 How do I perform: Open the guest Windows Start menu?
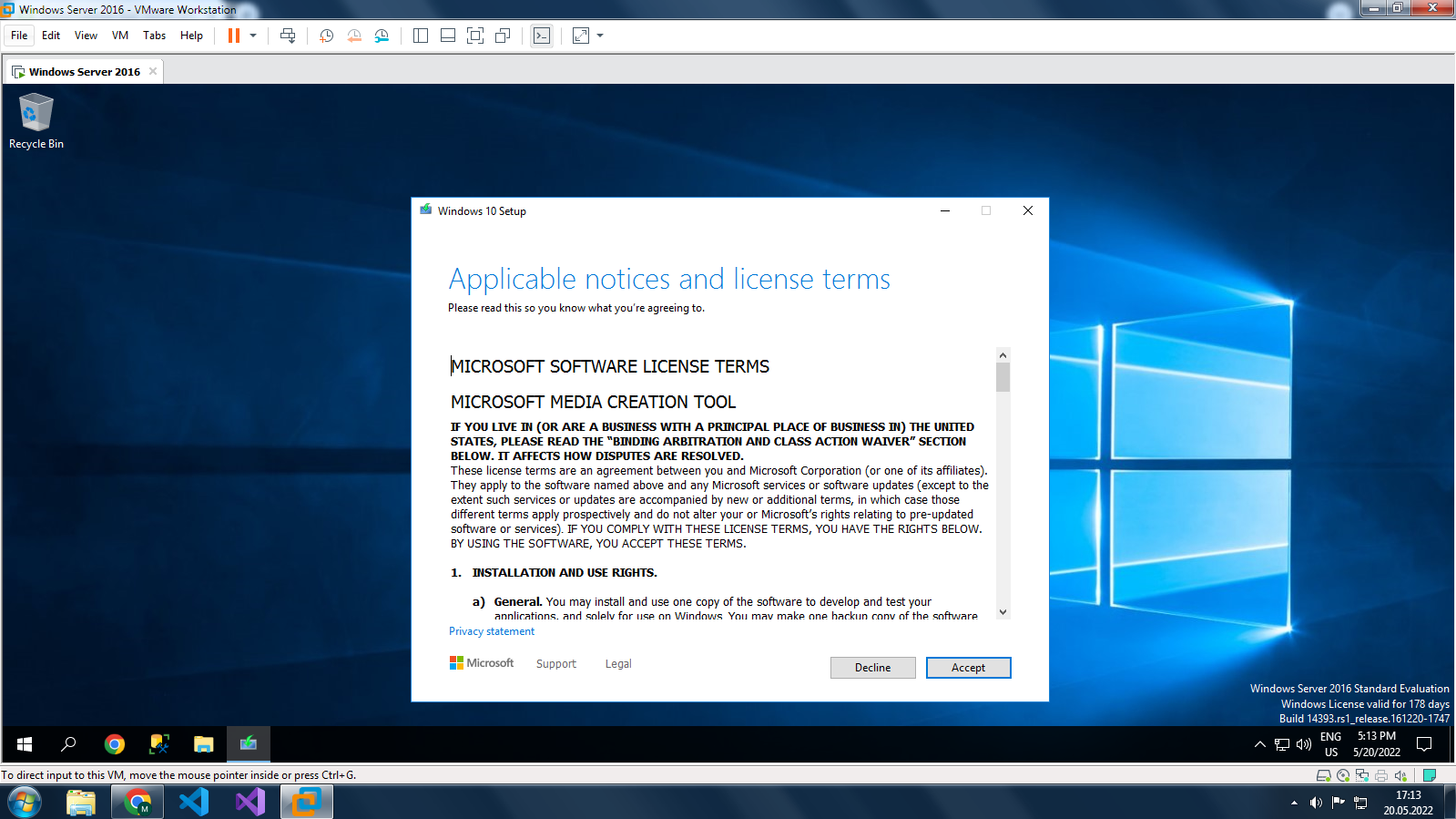(25, 744)
